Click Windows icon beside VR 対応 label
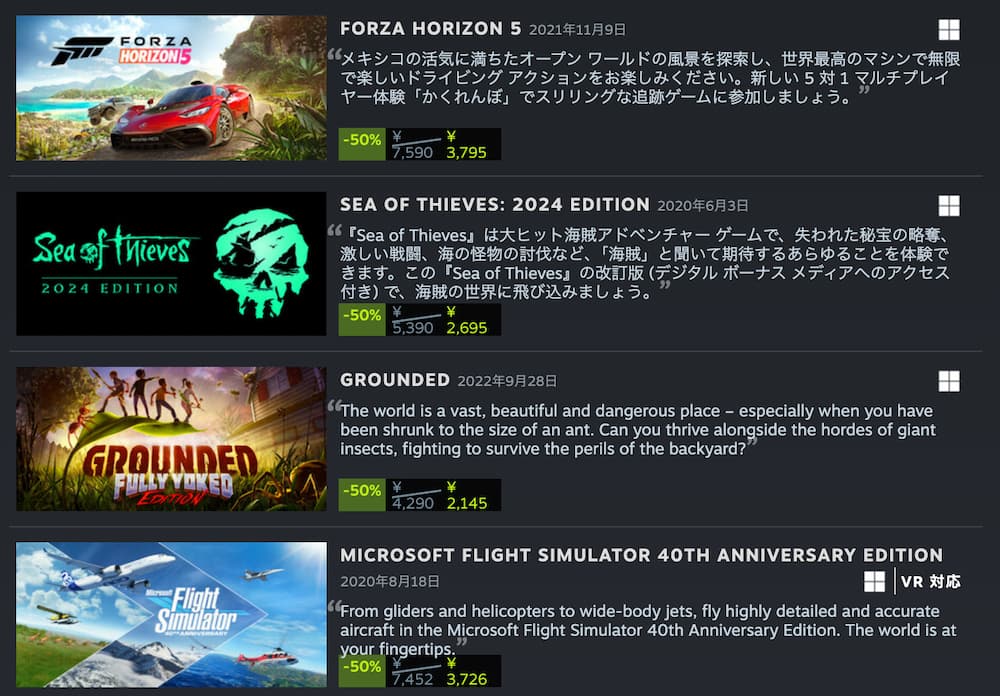This screenshot has height=696, width=1000. click(874, 581)
